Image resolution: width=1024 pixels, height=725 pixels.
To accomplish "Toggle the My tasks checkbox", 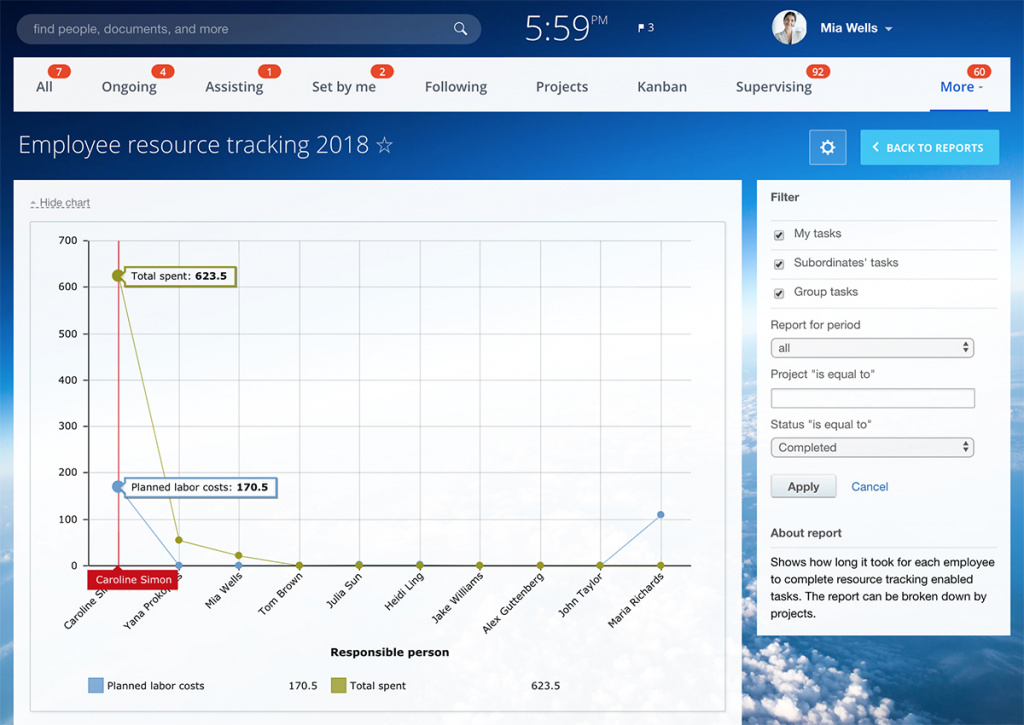I will (x=779, y=235).
